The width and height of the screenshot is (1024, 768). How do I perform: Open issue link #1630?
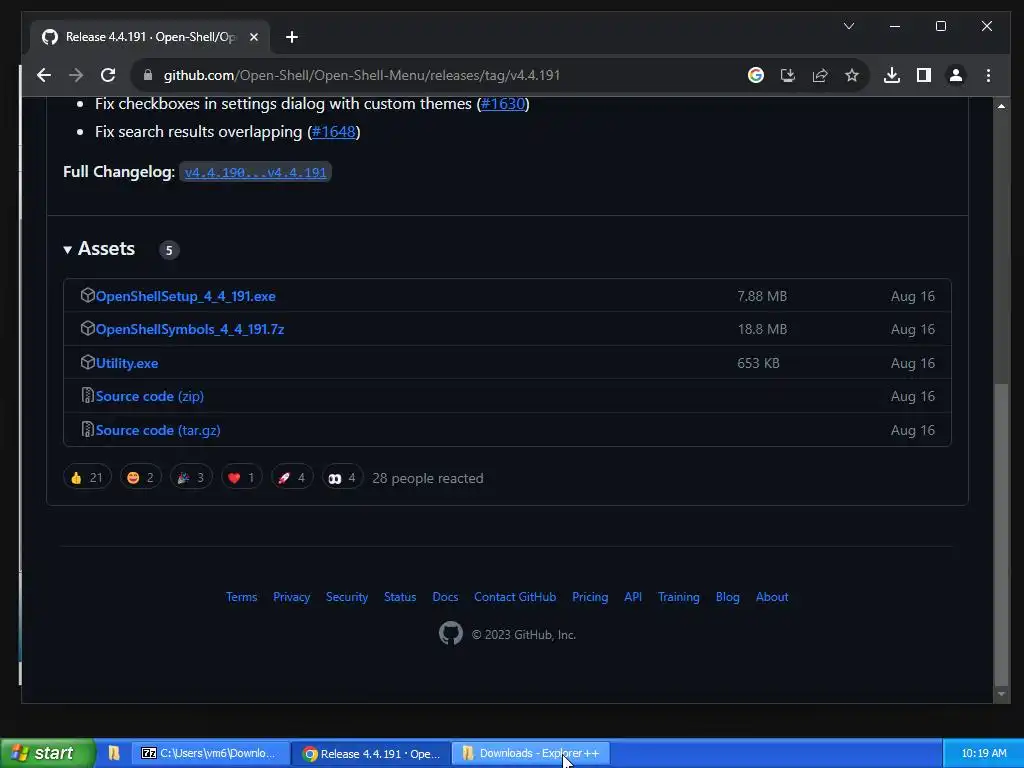[502, 104]
